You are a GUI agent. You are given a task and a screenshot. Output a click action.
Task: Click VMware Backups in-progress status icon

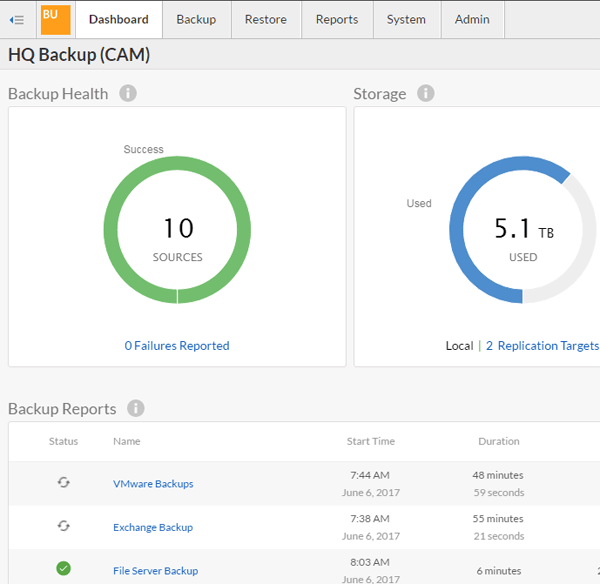click(64, 482)
